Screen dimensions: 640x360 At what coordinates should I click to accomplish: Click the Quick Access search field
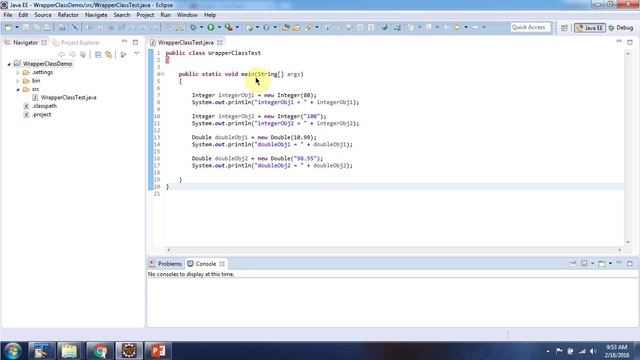point(530,27)
